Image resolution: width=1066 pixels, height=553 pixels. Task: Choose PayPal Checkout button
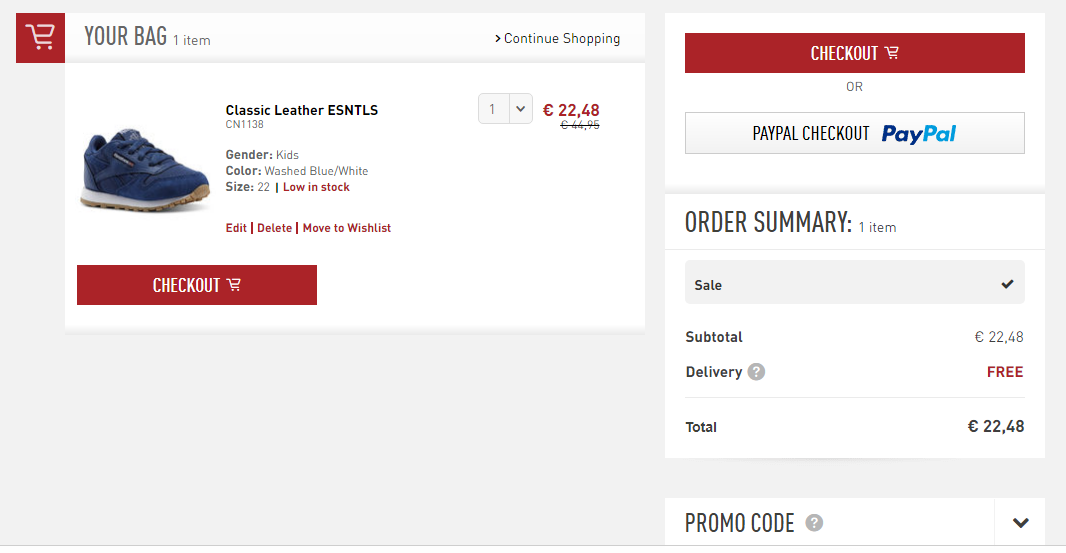(854, 133)
